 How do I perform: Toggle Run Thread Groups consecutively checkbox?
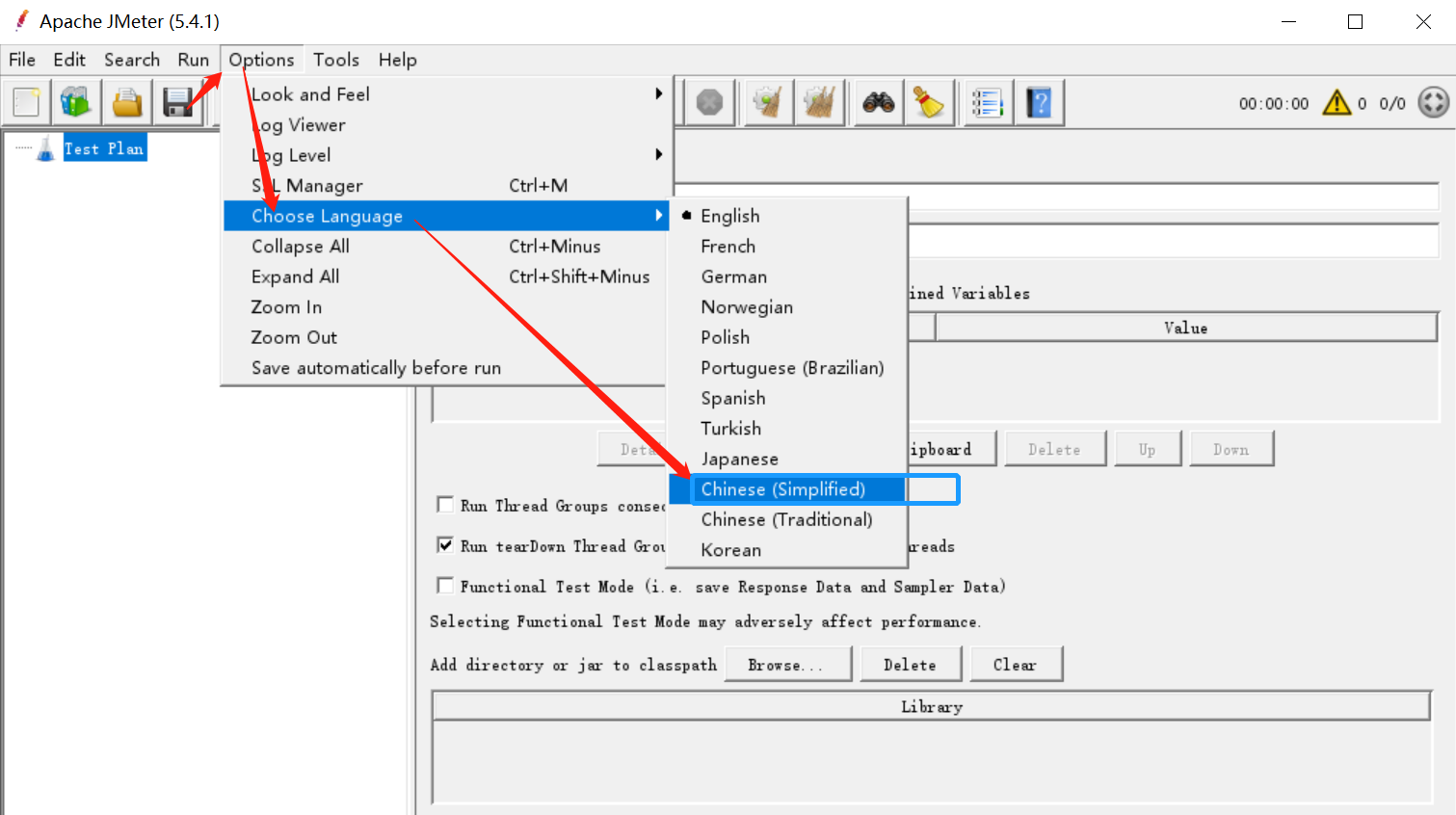(x=445, y=505)
